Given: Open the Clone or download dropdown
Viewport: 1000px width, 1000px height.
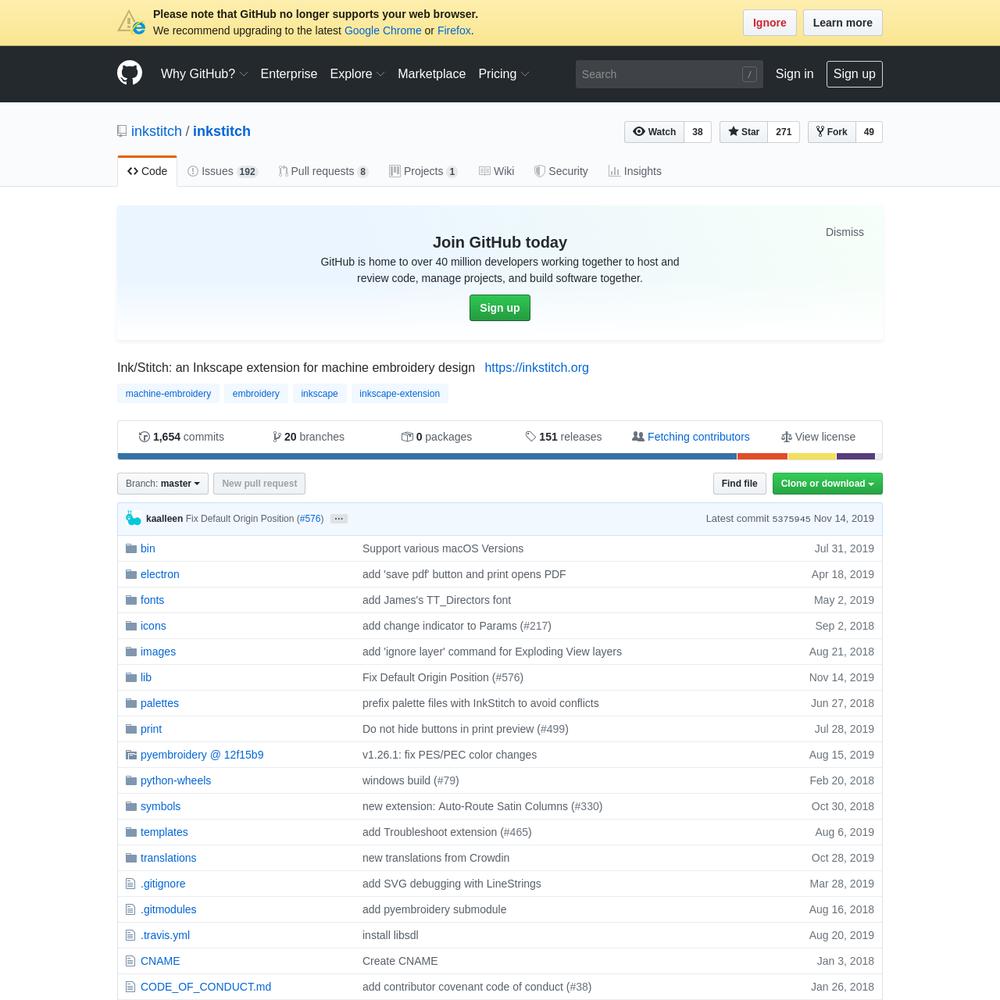Looking at the screenshot, I should (827, 483).
